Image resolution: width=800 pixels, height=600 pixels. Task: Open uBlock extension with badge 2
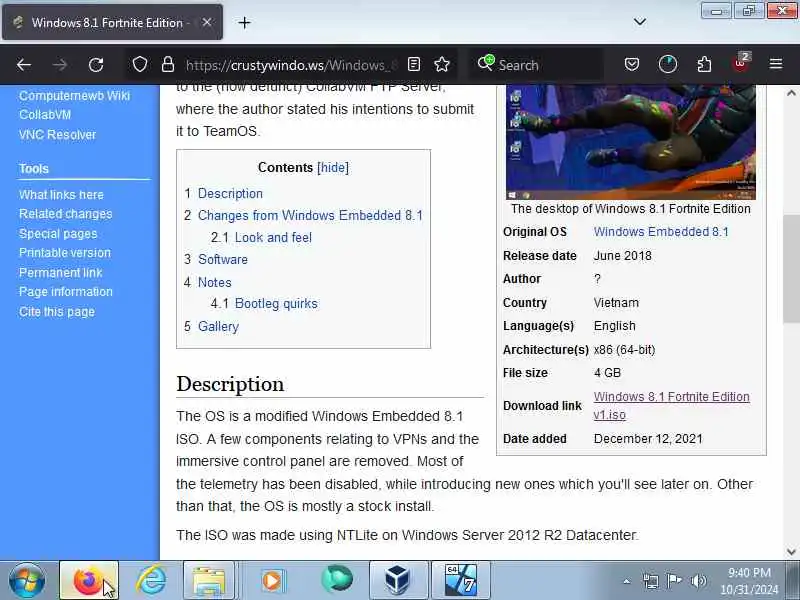point(741,63)
